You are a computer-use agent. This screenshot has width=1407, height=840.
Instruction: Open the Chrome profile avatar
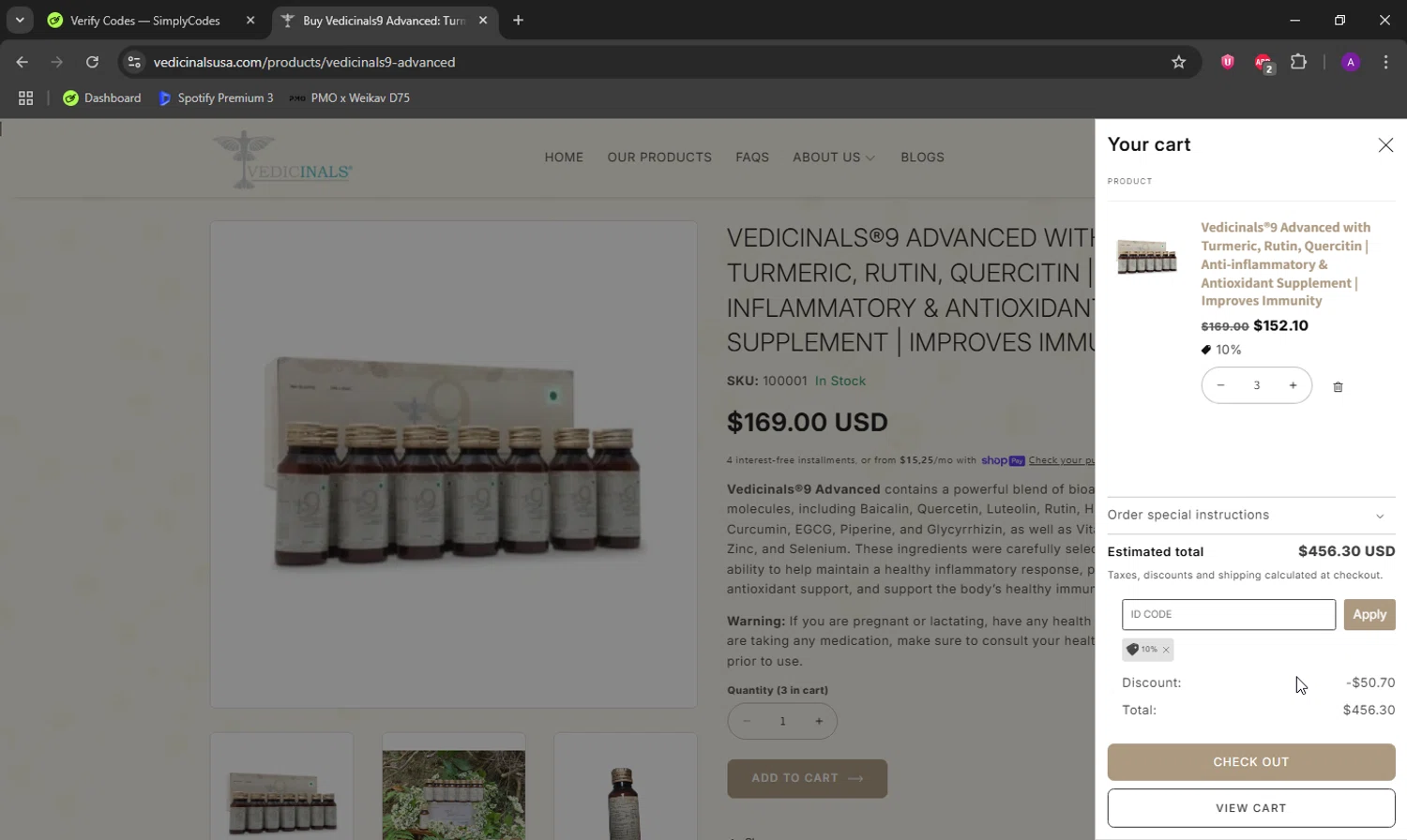[x=1351, y=62]
